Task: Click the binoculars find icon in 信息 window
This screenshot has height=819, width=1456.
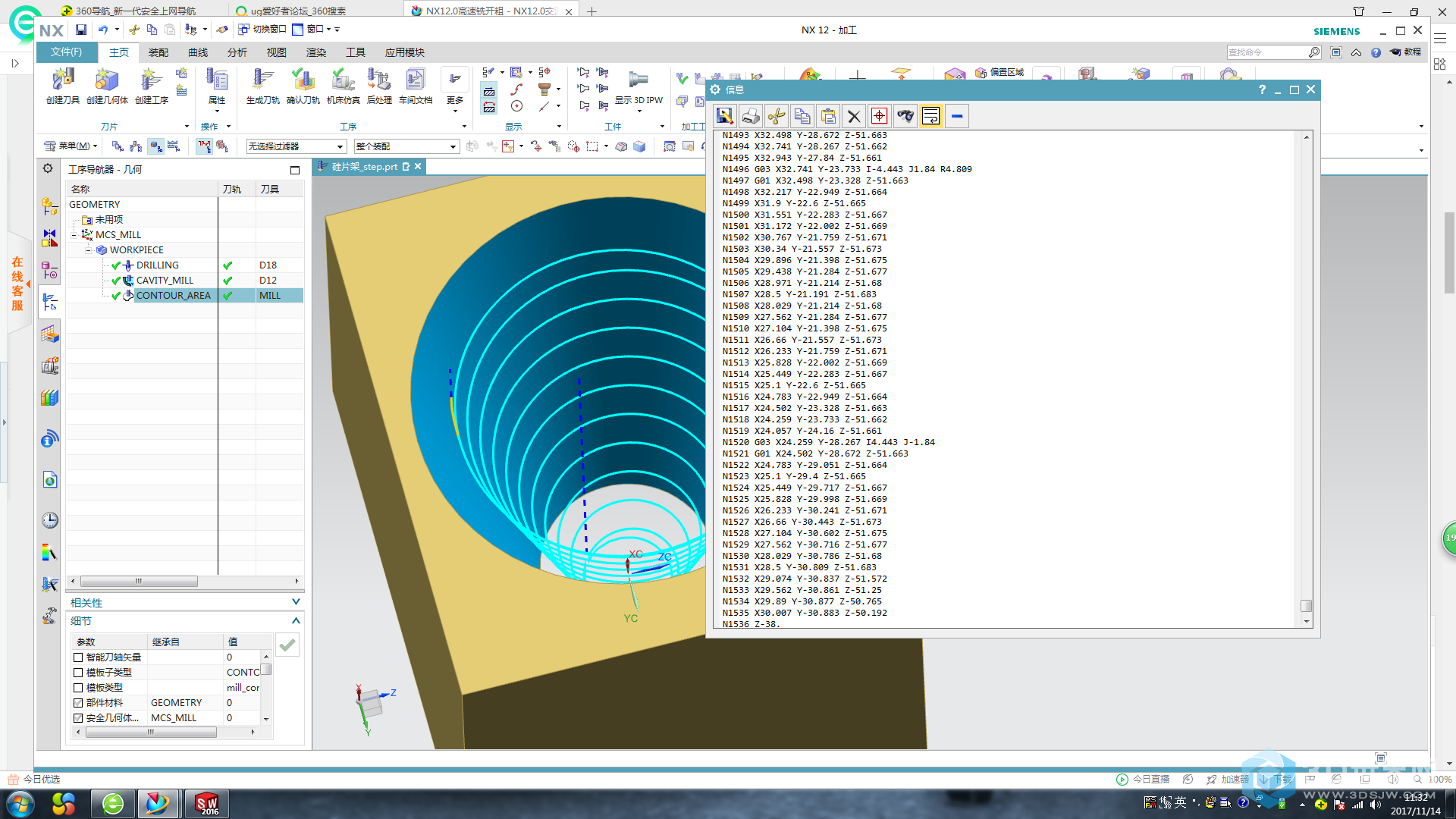Action: 905,116
